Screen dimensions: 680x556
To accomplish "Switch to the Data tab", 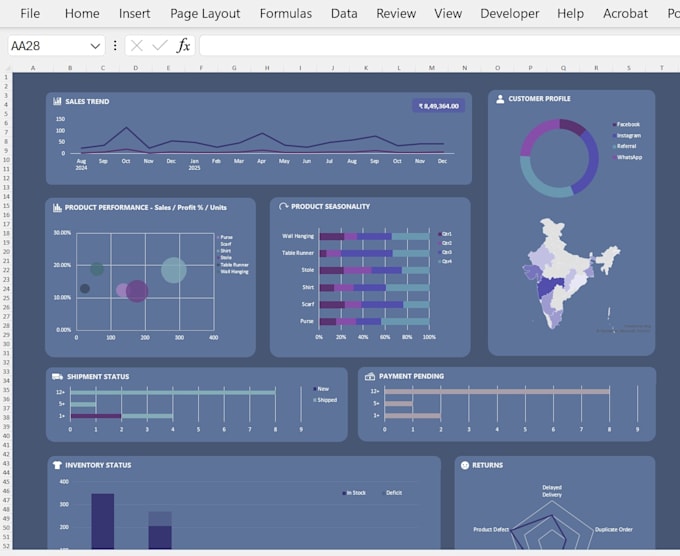I will [344, 13].
